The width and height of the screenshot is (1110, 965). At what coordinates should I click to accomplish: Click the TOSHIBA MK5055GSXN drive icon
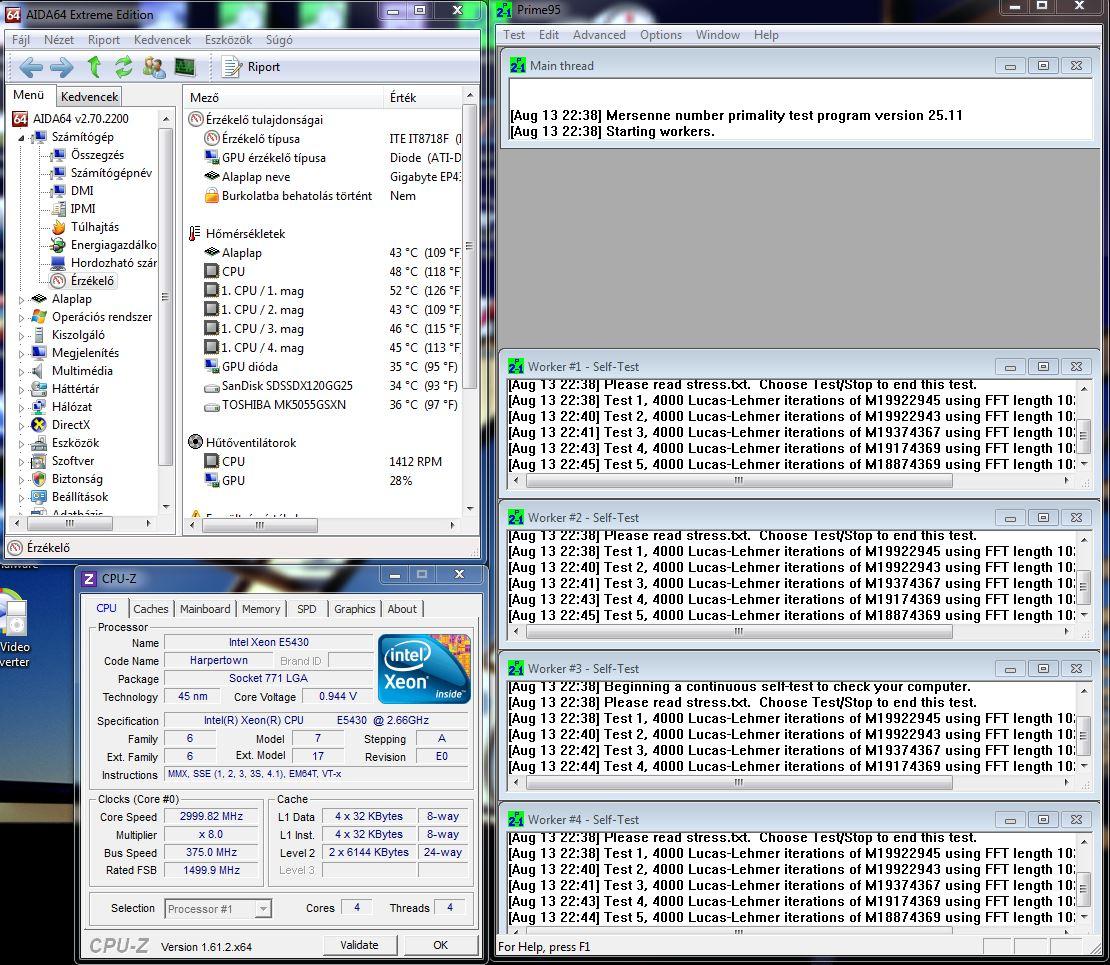(211, 406)
